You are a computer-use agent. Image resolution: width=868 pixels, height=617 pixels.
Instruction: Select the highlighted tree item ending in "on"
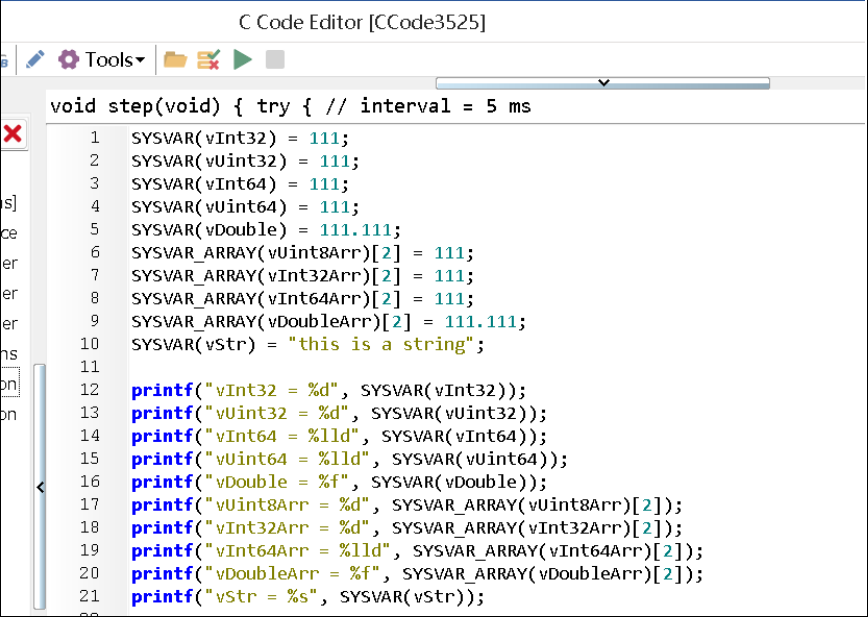tap(9, 384)
